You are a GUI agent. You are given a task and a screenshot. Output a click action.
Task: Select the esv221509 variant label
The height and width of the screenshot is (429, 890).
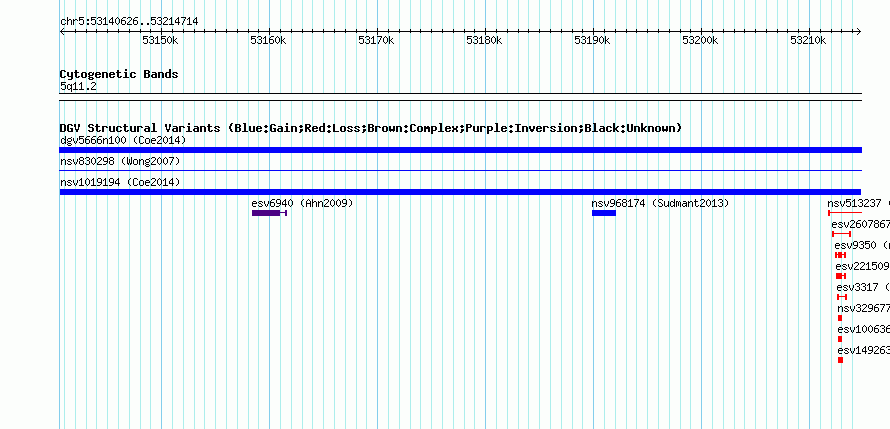862,266
